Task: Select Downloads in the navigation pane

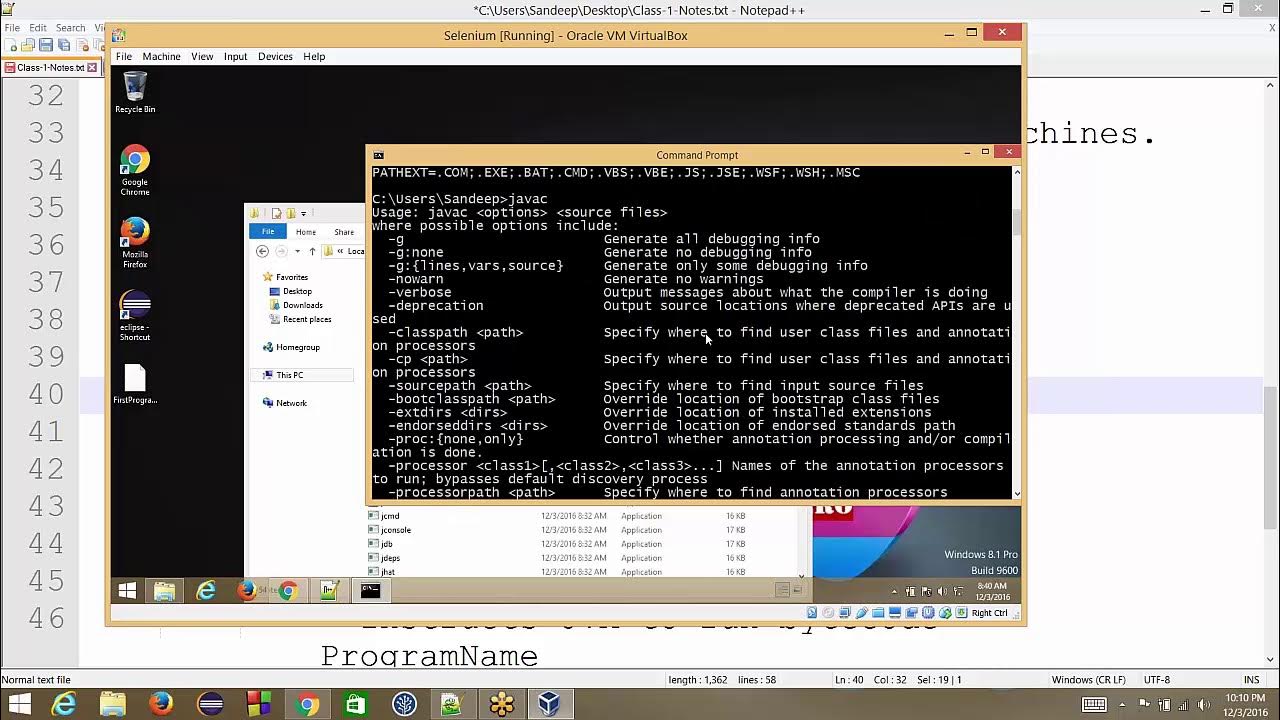Action: (x=296, y=305)
